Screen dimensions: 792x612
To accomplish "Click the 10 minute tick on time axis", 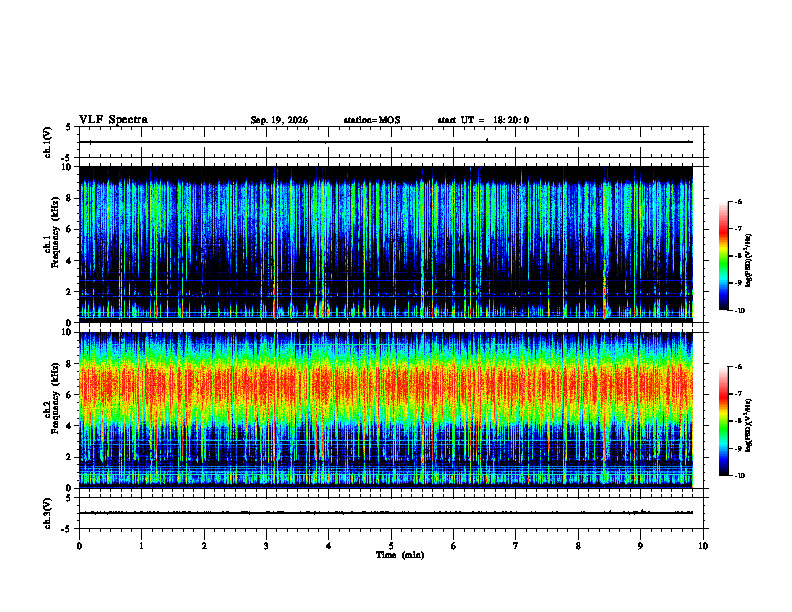I will [703, 546].
